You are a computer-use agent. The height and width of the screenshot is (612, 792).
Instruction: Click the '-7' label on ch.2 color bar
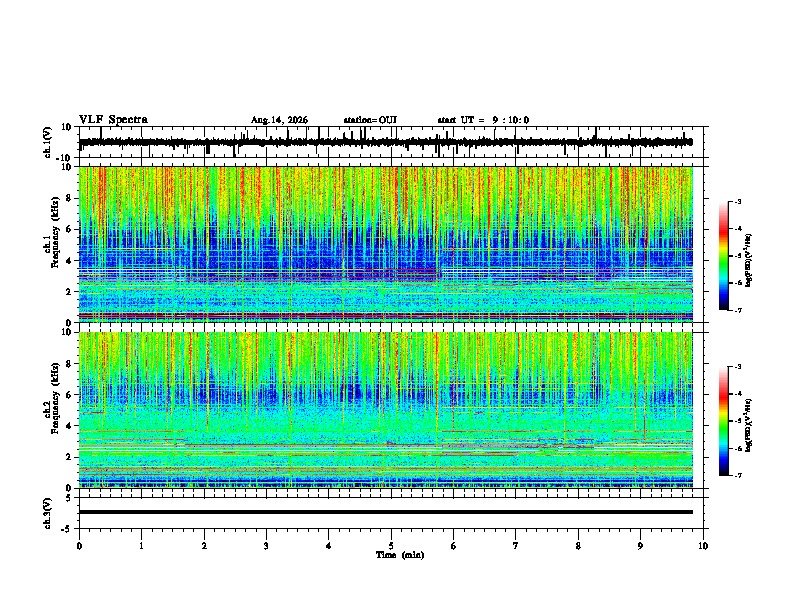[x=738, y=476]
